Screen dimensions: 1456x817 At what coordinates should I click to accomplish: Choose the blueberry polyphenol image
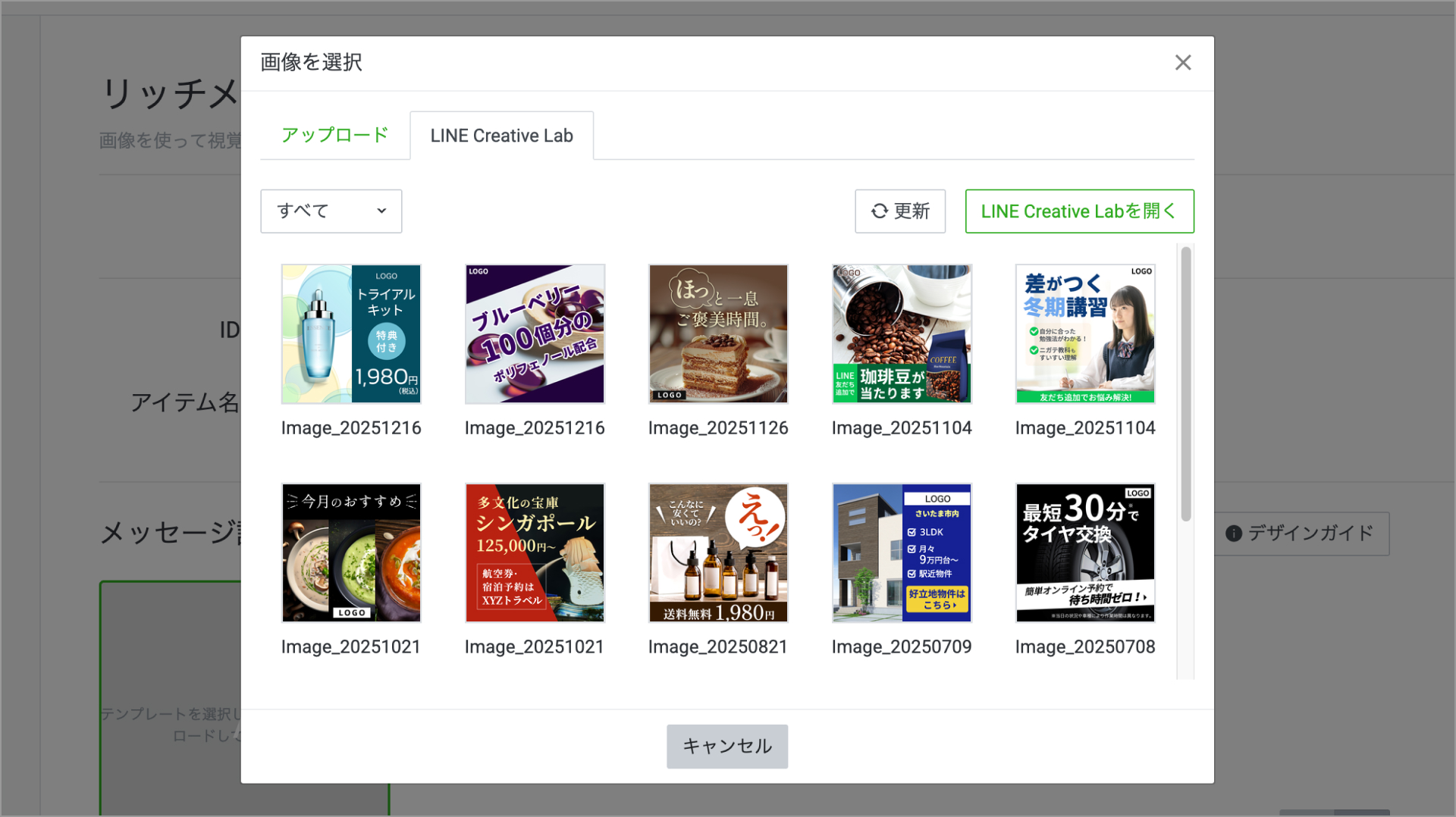(x=535, y=334)
